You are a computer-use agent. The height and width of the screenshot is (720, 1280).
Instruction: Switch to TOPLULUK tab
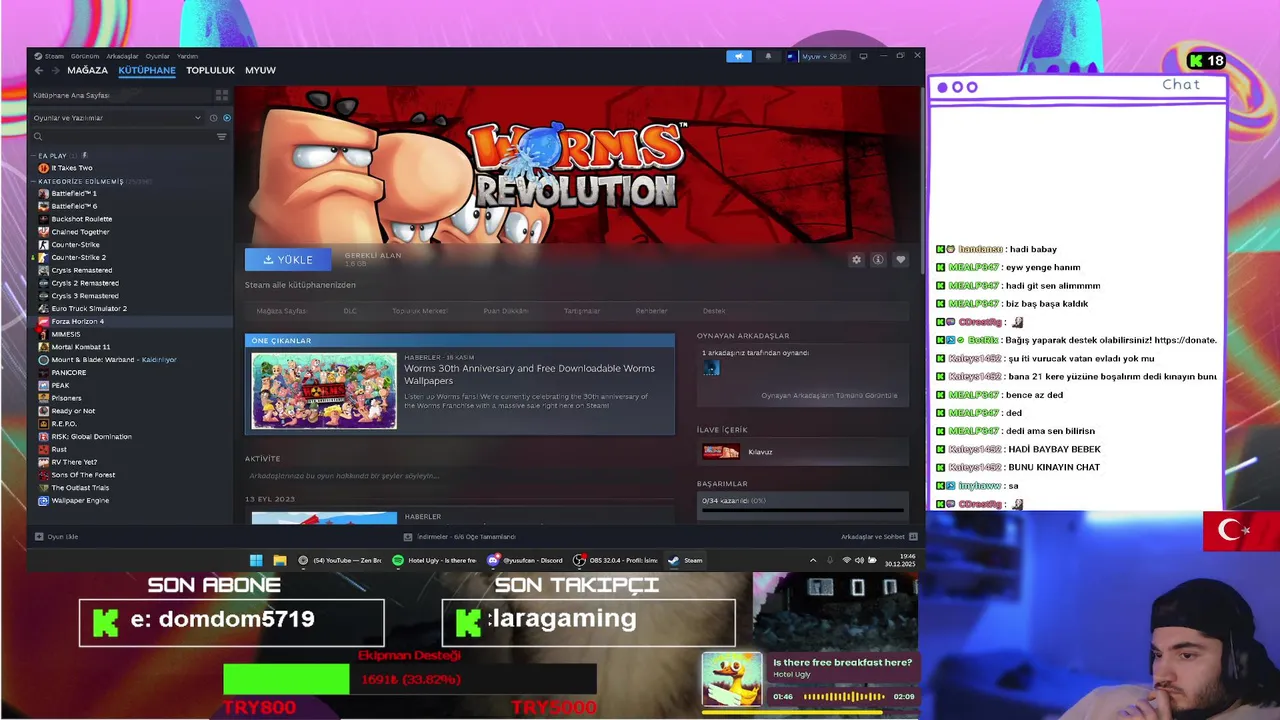coord(210,70)
